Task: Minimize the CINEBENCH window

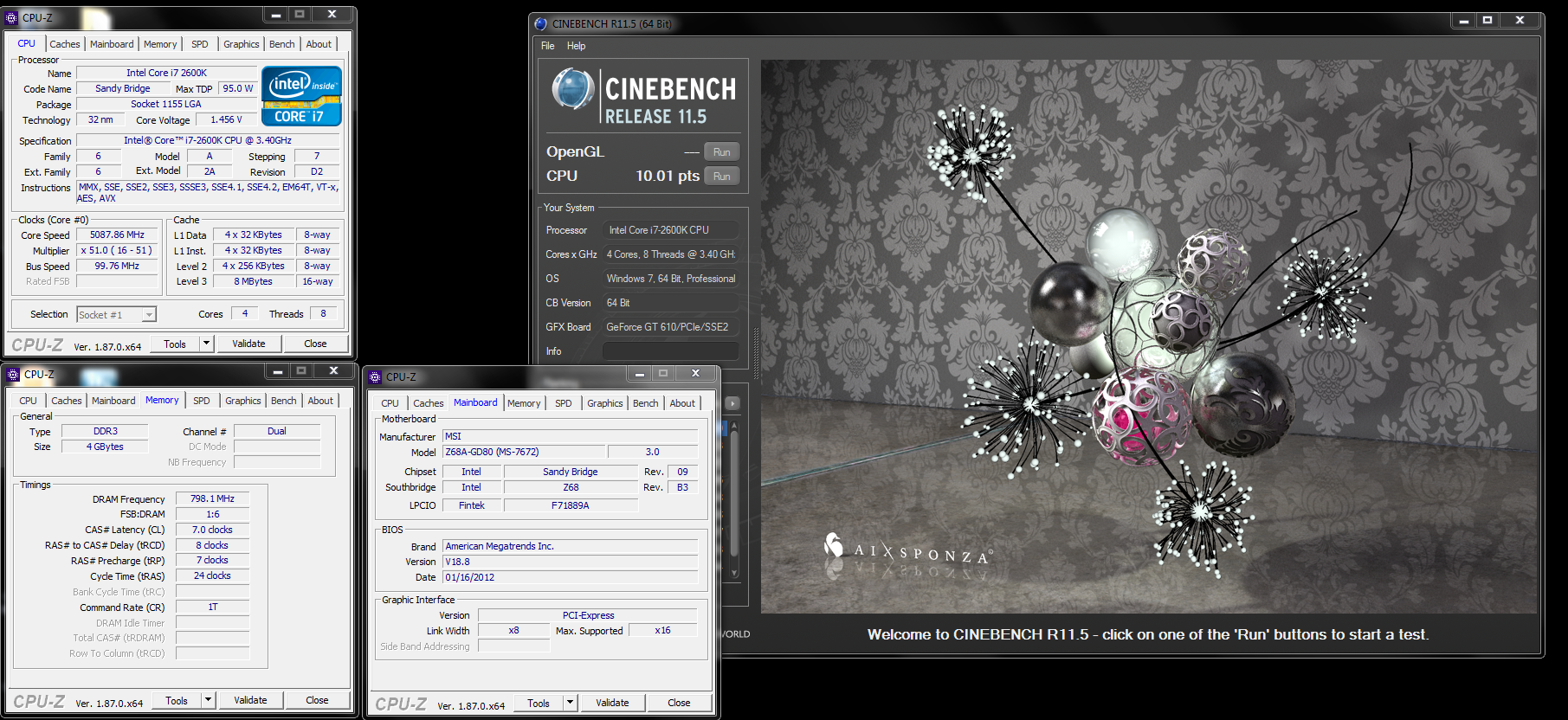Action: click(1464, 20)
